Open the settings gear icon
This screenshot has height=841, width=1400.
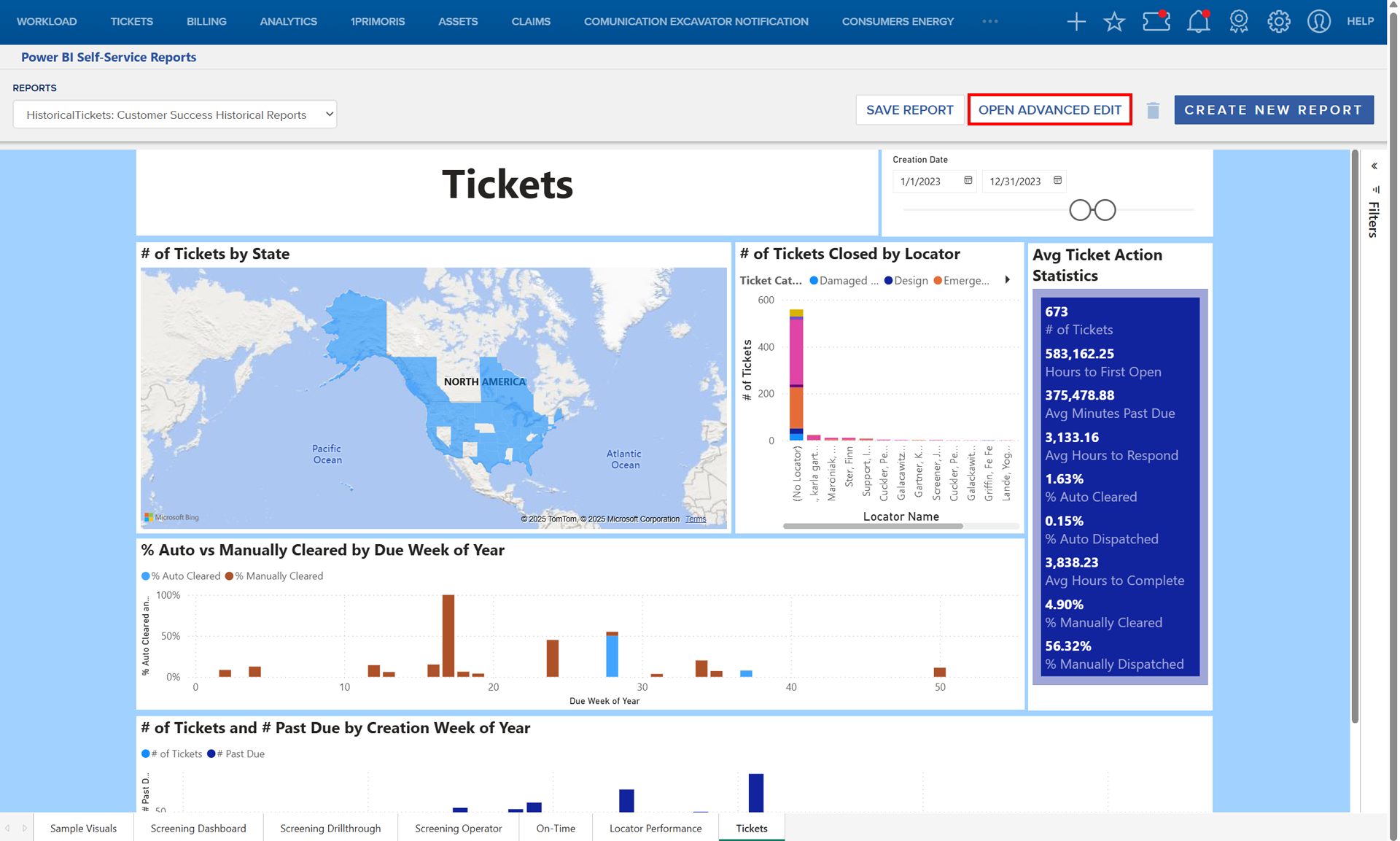point(1278,22)
